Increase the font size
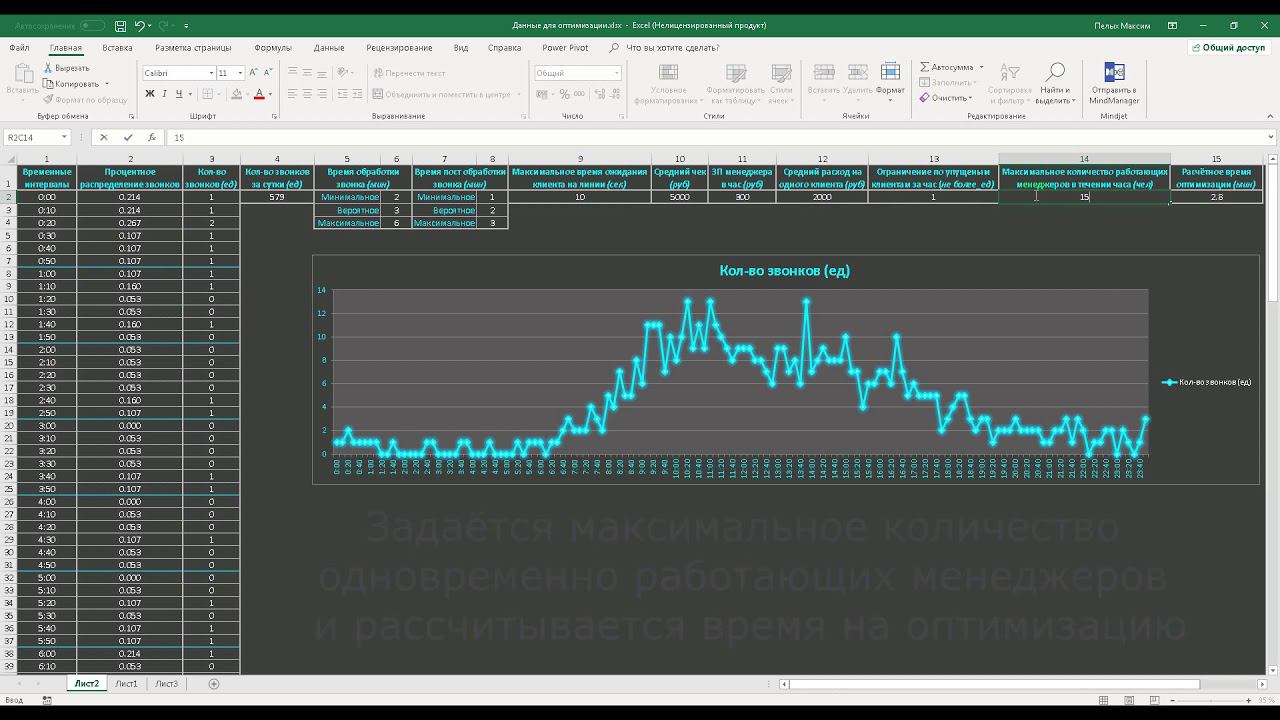This screenshot has height=720, width=1280. click(x=254, y=73)
